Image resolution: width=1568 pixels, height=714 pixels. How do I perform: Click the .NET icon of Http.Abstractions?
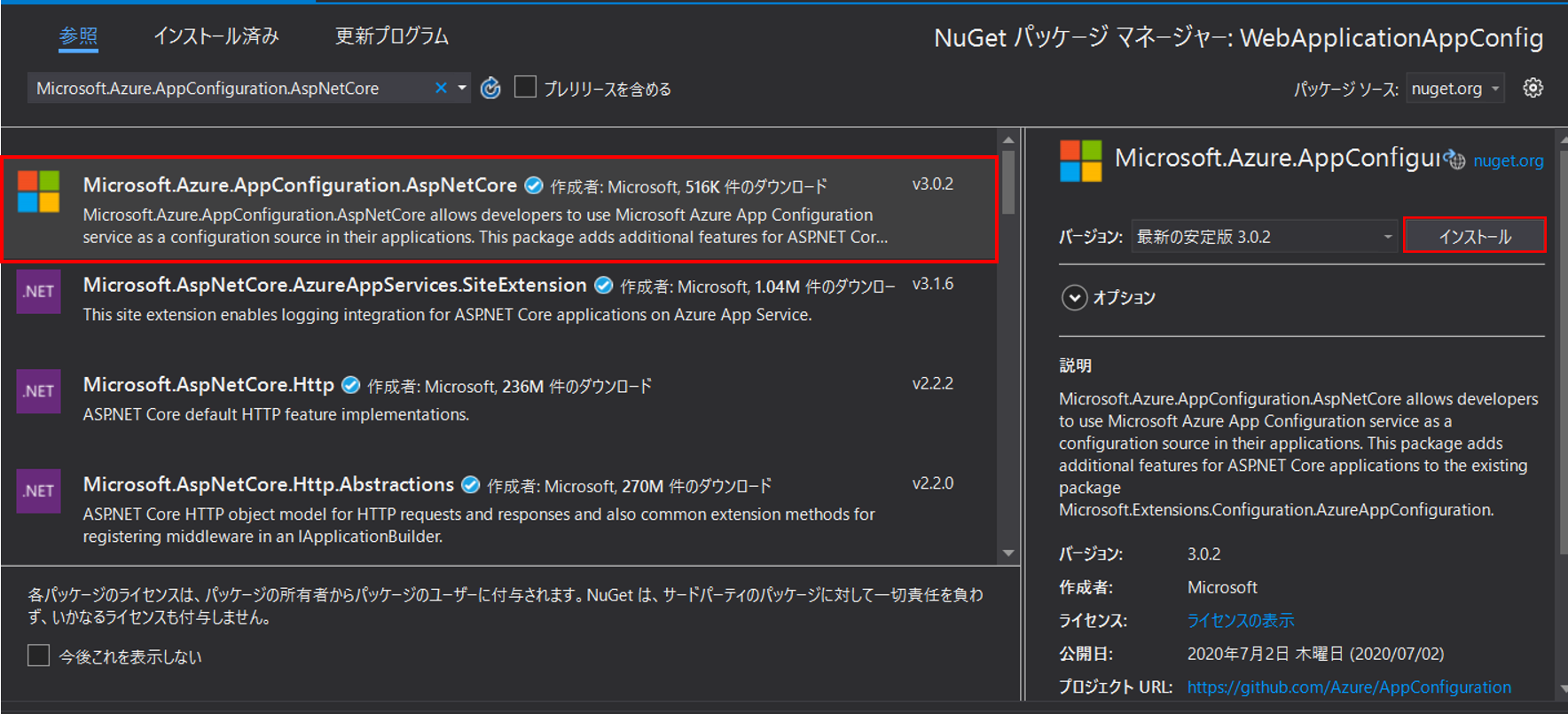click(x=39, y=490)
